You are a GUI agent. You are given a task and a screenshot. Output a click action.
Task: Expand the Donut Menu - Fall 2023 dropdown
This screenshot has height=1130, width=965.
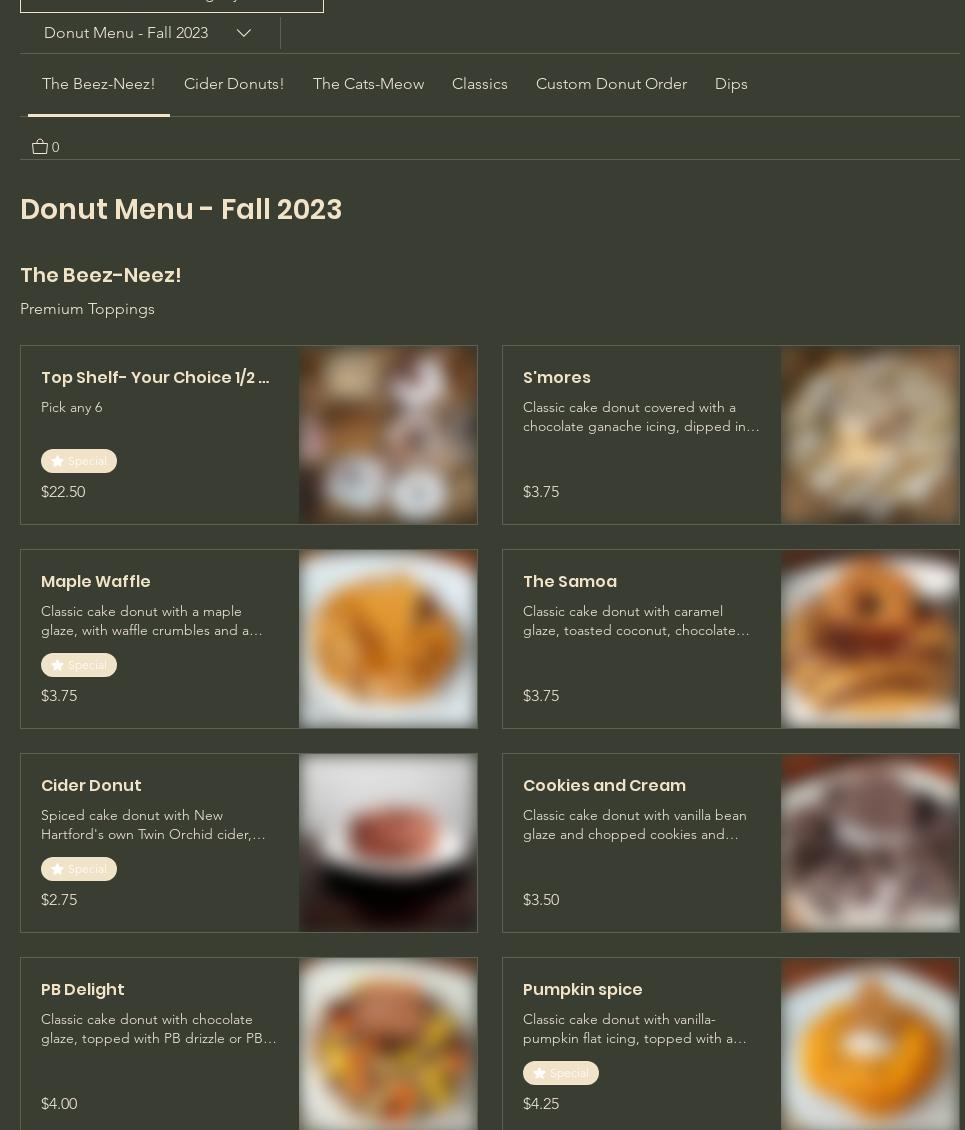click(x=148, y=33)
